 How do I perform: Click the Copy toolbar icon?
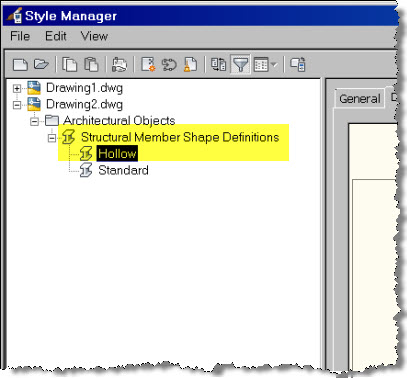(70, 64)
